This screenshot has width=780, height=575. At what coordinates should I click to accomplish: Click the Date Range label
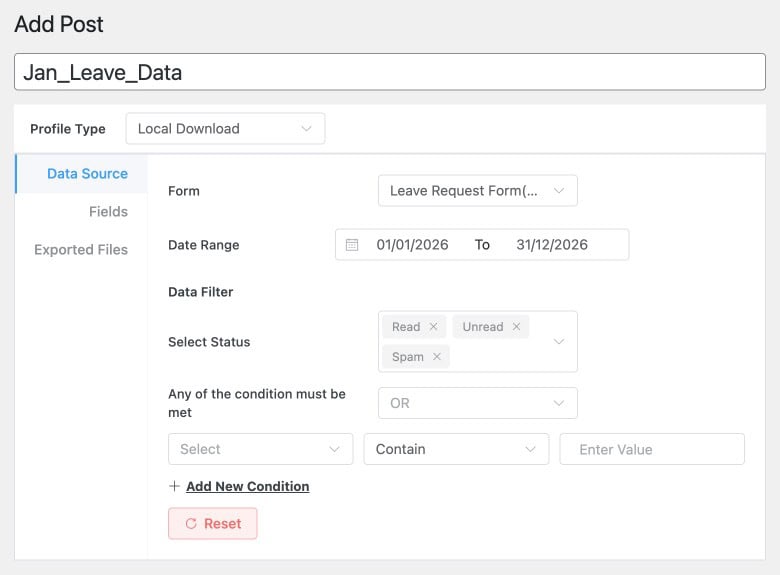point(203,245)
